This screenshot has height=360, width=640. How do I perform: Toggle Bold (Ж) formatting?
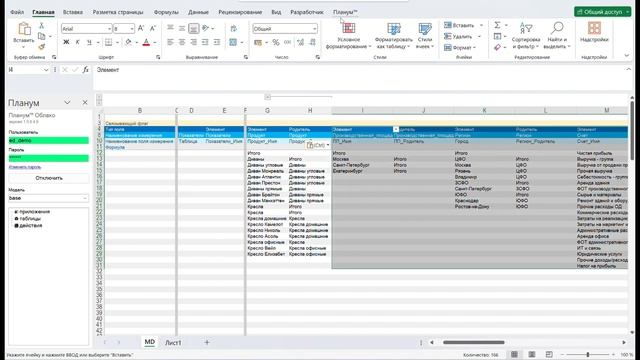(x=66, y=42)
